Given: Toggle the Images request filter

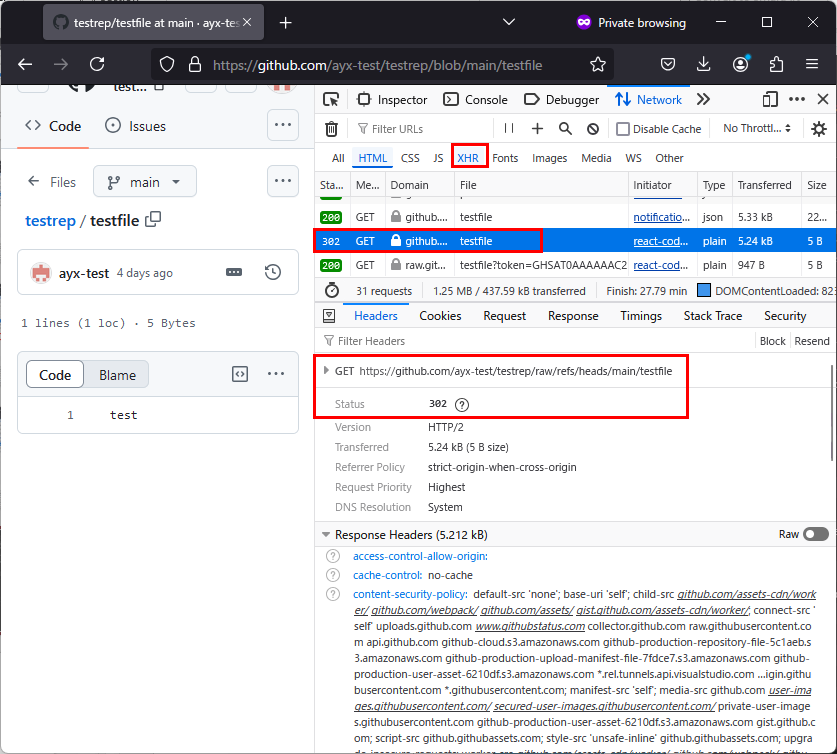Looking at the screenshot, I should (x=549, y=158).
